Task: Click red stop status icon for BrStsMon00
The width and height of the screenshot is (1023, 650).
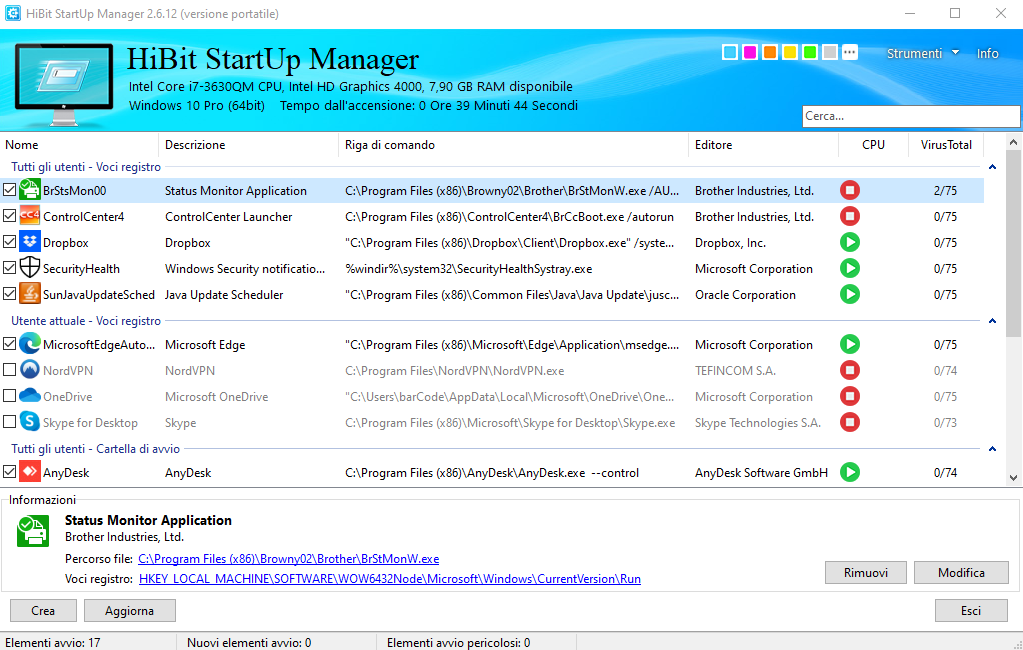Action: coord(849,190)
